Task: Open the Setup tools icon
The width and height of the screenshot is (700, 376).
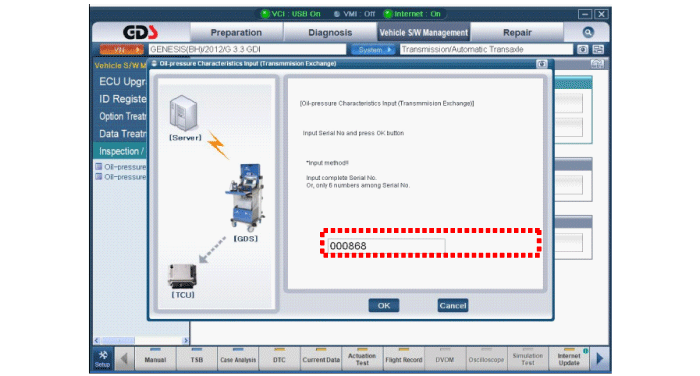Action: (x=103, y=359)
